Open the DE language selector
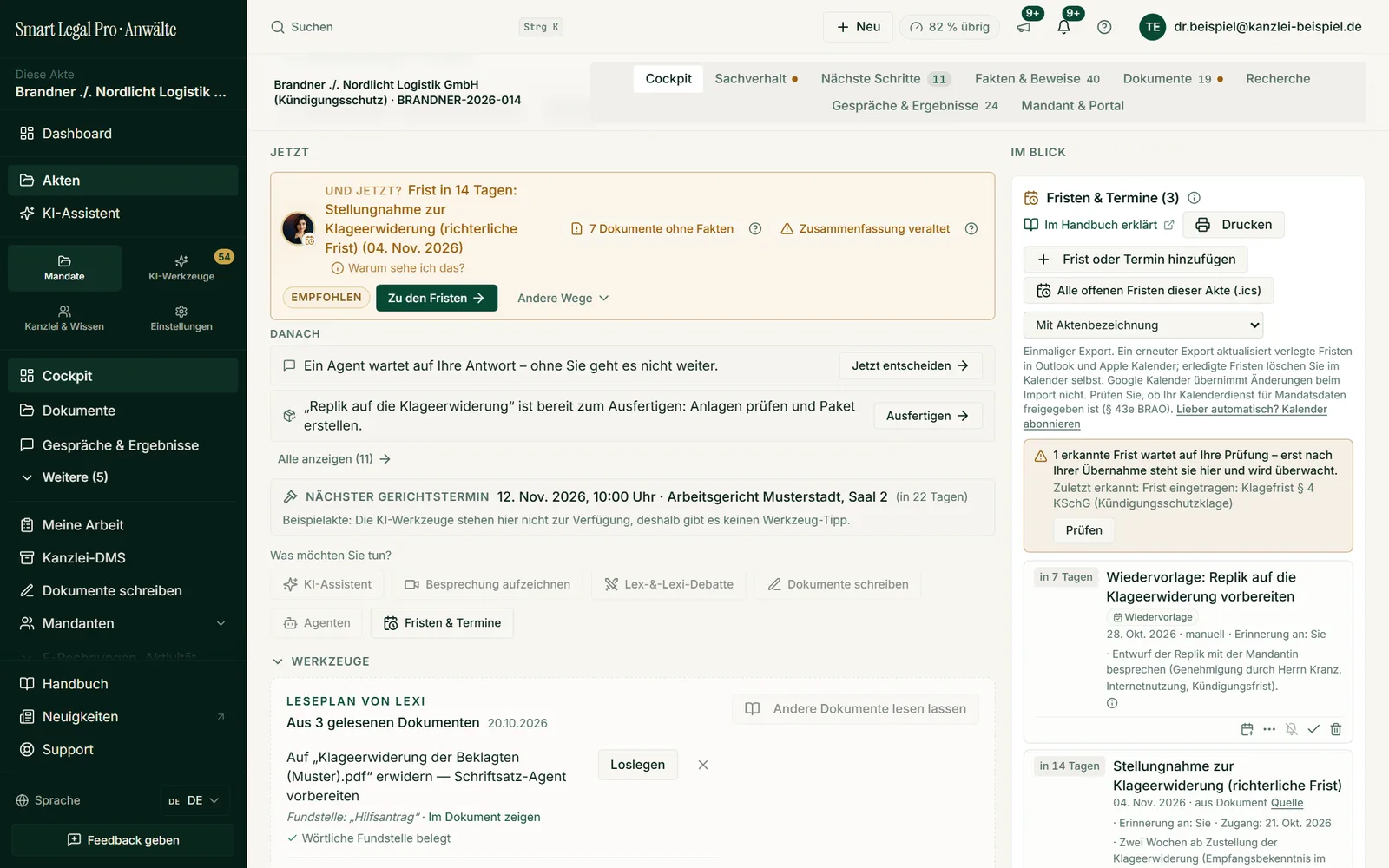Image resolution: width=1389 pixels, height=868 pixels. pos(194,800)
